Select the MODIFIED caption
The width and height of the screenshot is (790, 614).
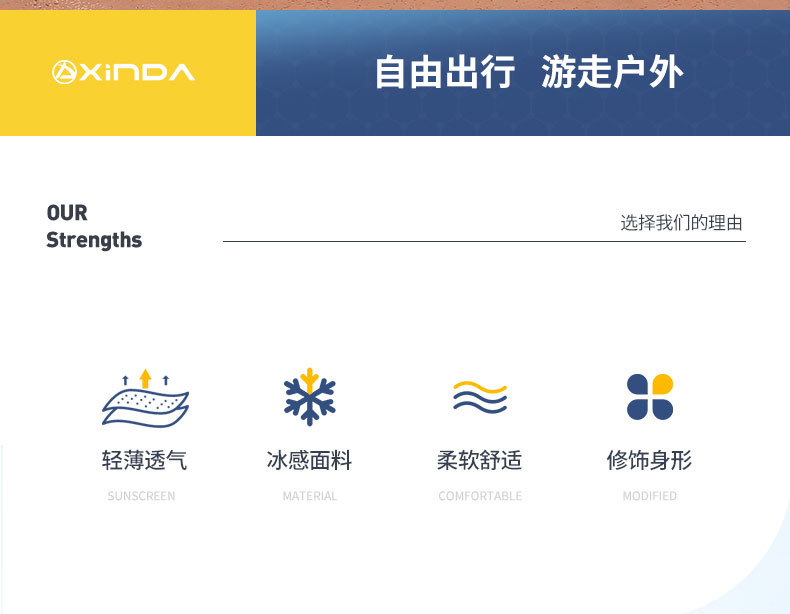[650, 496]
